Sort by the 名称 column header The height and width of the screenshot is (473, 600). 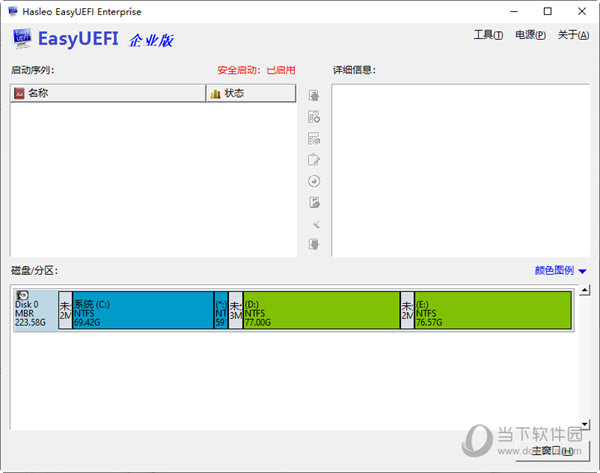pos(108,93)
